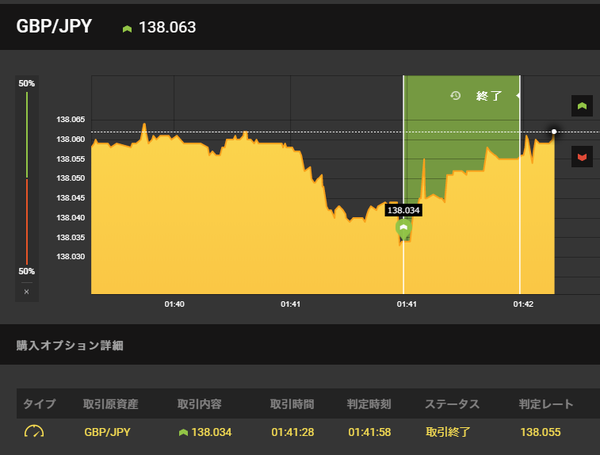Click the 取引時間 column header

292,404
